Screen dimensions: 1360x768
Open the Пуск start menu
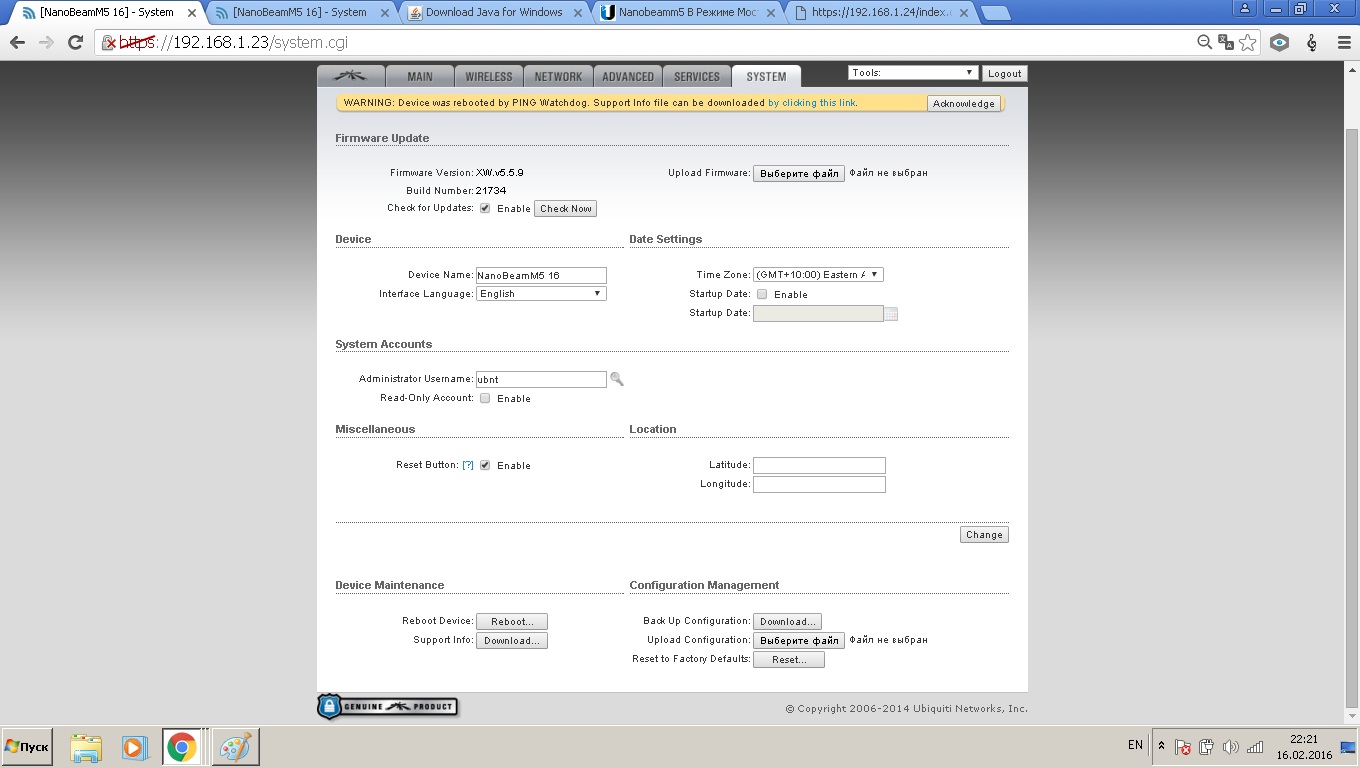[x=27, y=747]
